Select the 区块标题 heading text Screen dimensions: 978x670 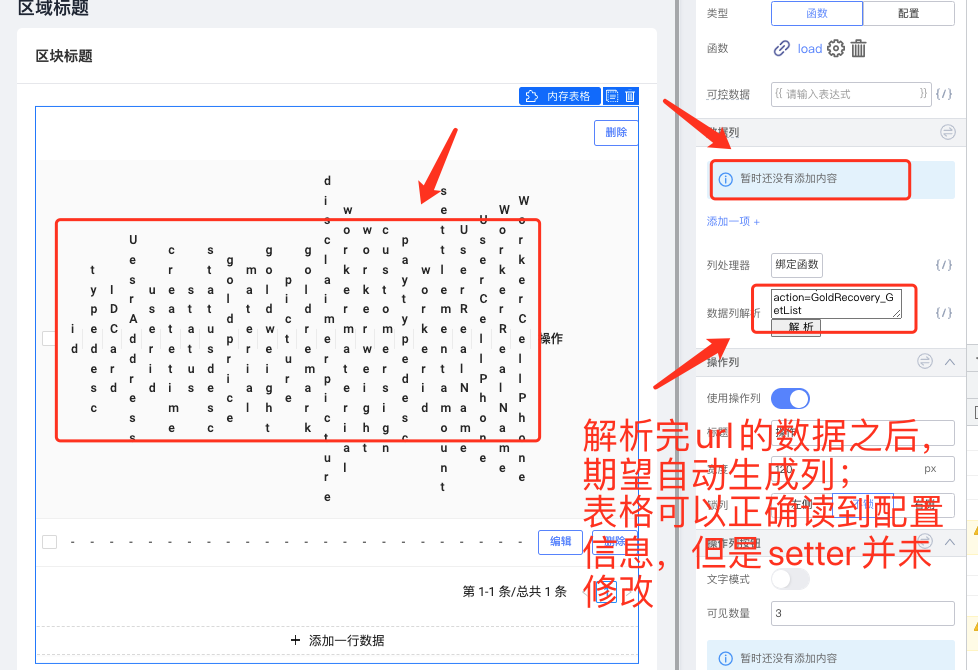pyautogui.click(x=64, y=56)
